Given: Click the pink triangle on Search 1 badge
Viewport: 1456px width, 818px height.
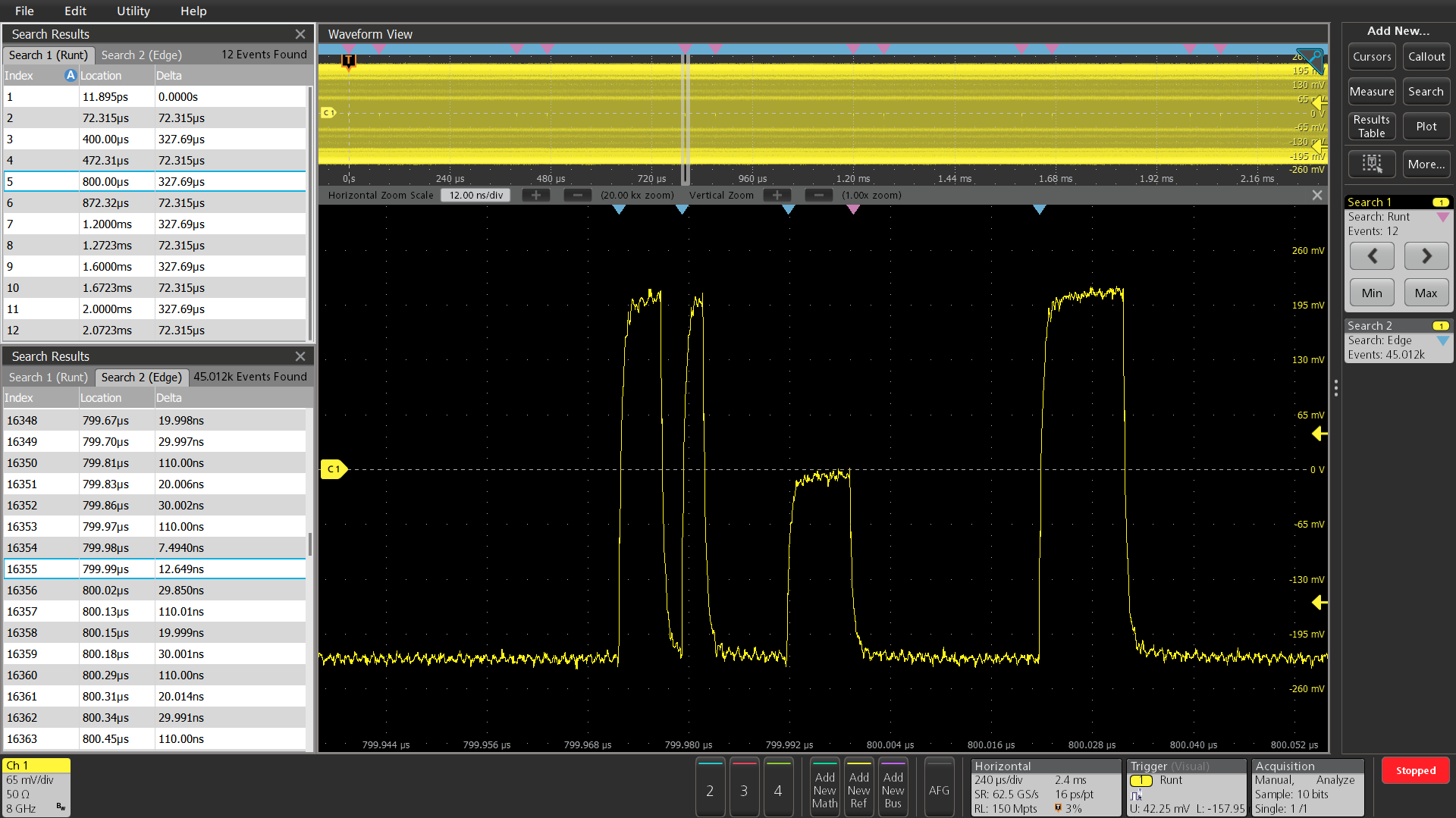Looking at the screenshot, I should click(1442, 217).
